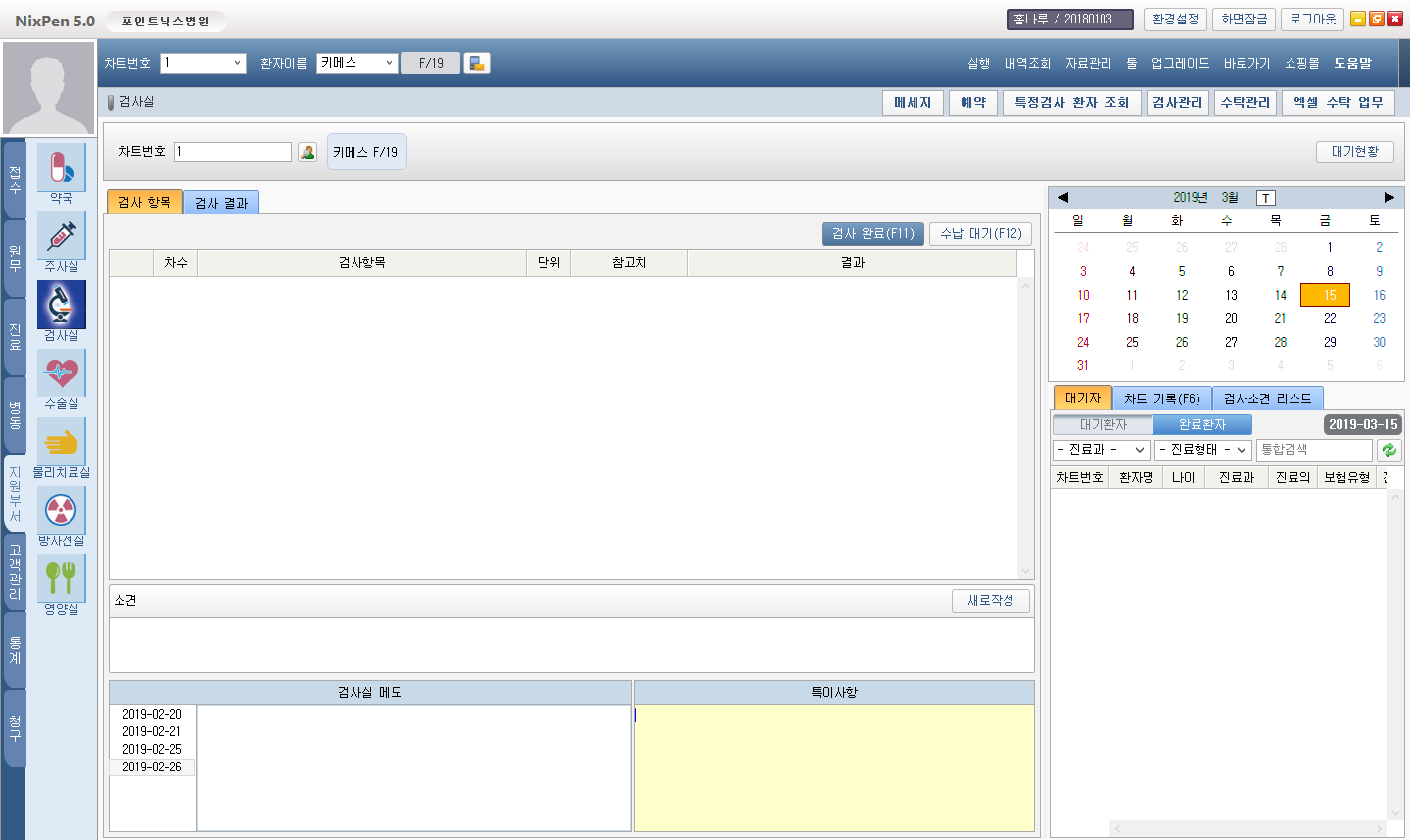Click the 검사 완료(F11) button
The image size is (1410, 840).
click(x=872, y=234)
